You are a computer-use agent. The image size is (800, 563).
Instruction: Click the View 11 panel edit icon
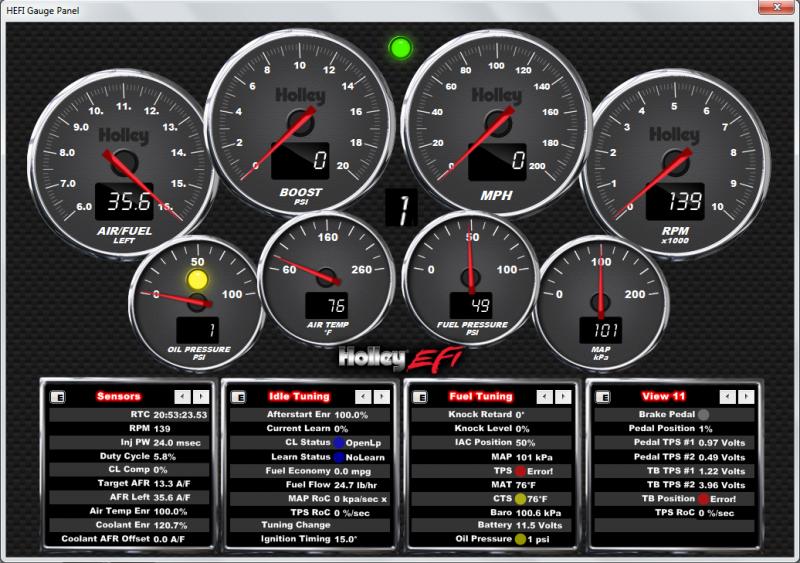[x=603, y=397]
